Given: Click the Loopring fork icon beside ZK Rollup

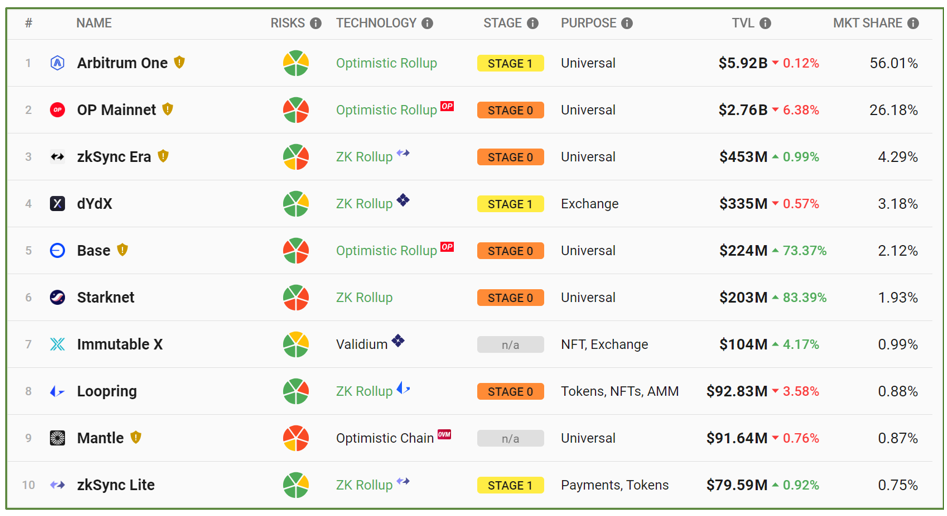Looking at the screenshot, I should (x=403, y=388).
